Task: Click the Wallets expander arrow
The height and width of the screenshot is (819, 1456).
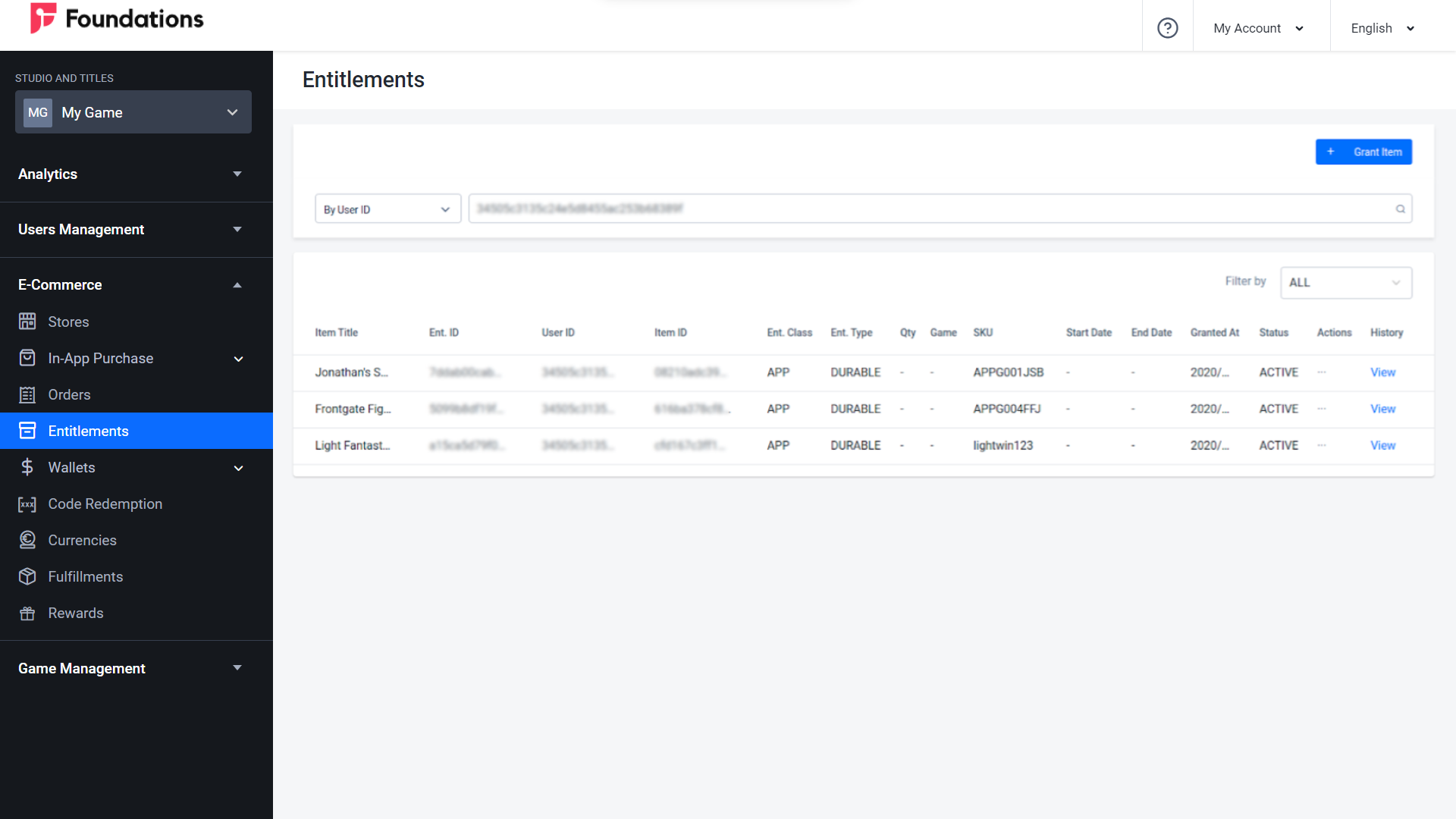Action: tap(238, 467)
